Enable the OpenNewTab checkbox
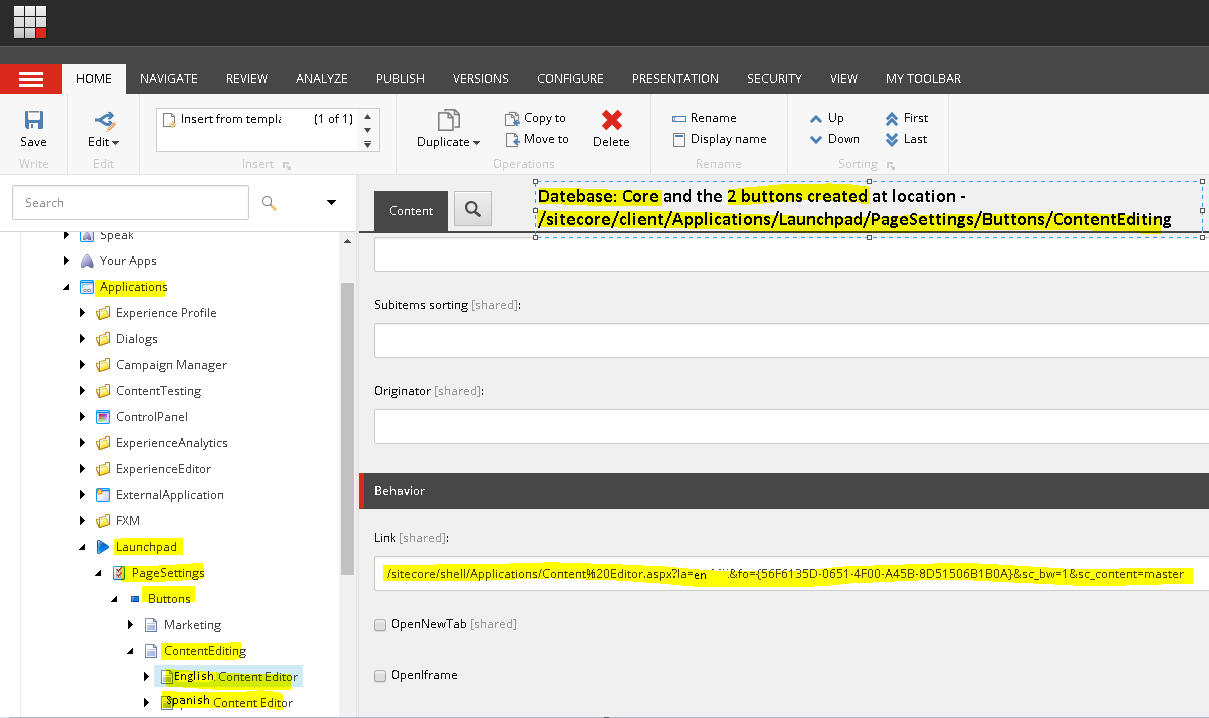Screen dimensions: 1209x718 pyautogui.click(x=380, y=625)
